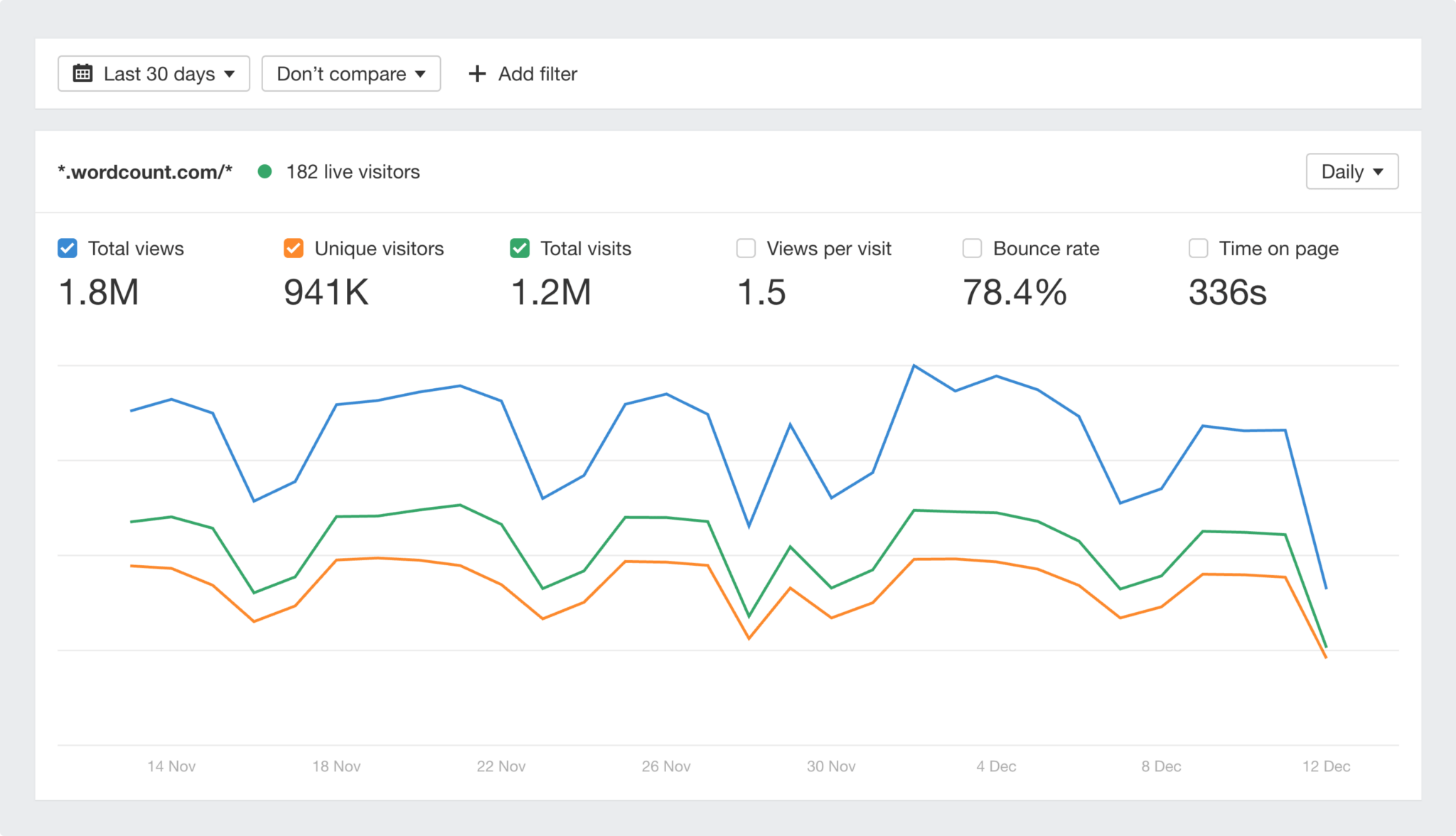1456x836 pixels.
Task: Open the Daily interval dropdown
Action: (x=1351, y=171)
